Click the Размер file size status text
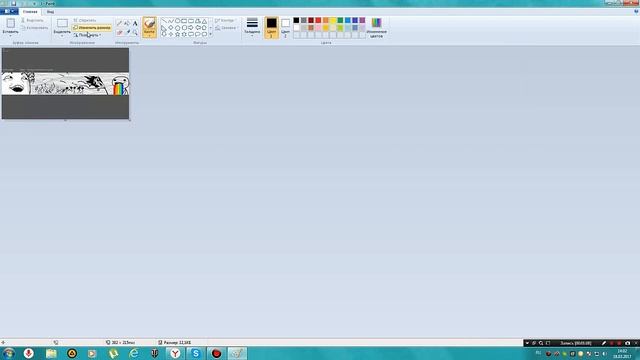The width and height of the screenshot is (640, 360). point(177,342)
